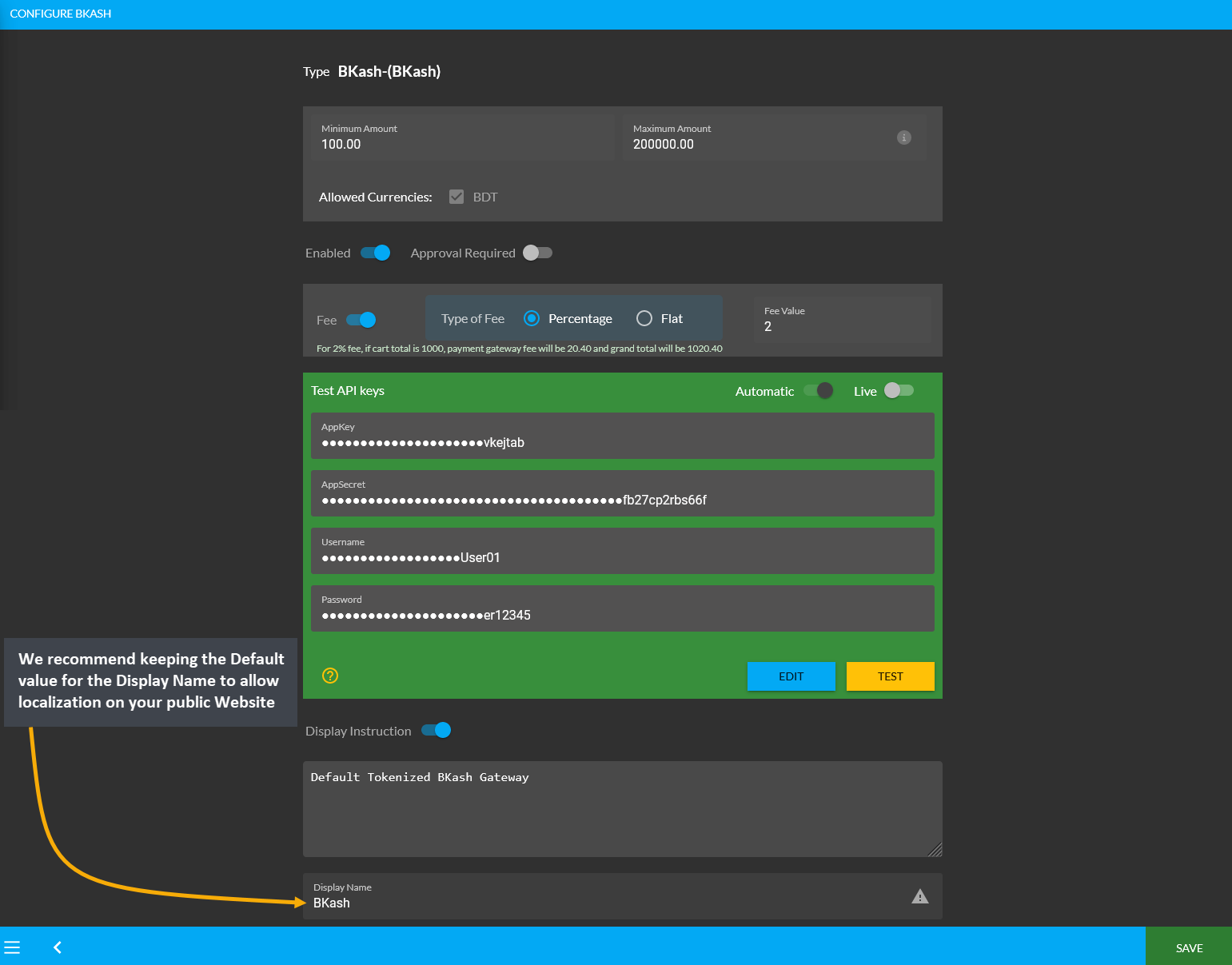Click the text area resize handle

pyautogui.click(x=935, y=850)
